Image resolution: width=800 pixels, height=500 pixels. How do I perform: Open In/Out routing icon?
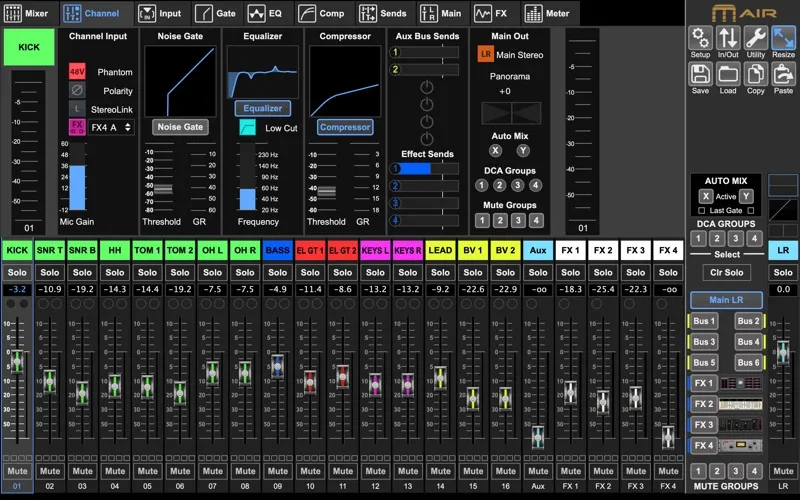[x=728, y=38]
